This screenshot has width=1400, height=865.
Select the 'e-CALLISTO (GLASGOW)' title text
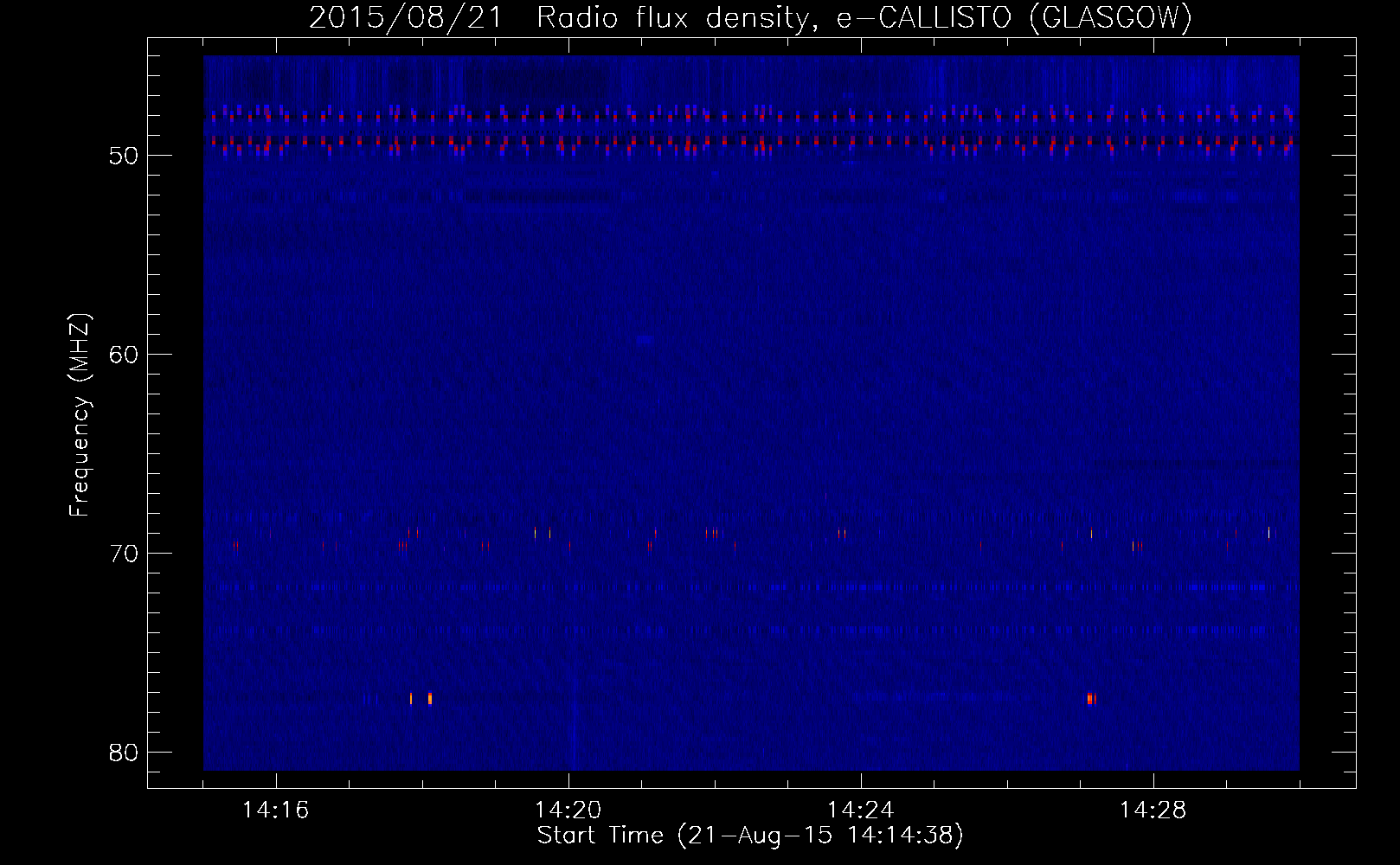tap(1014, 18)
